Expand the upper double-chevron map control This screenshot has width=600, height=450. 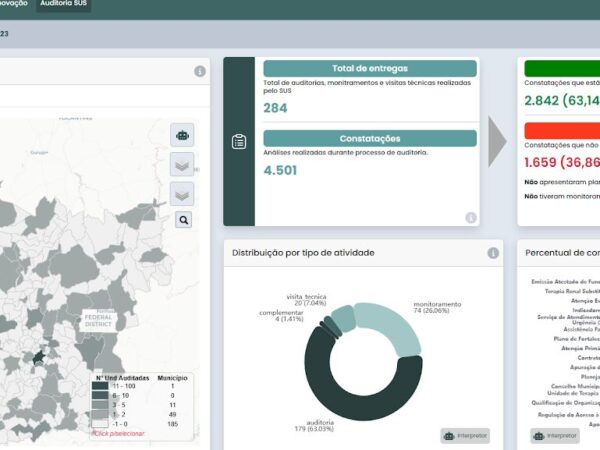point(183,164)
